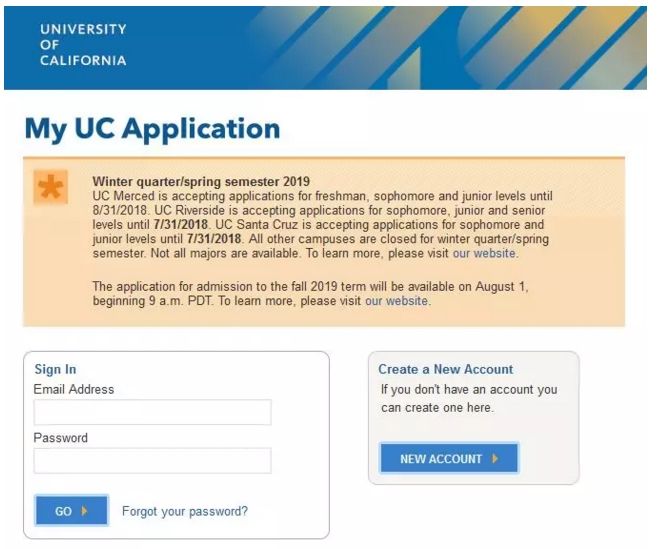Click the arrow icon on NEW ACCOUNT button

coord(496,459)
